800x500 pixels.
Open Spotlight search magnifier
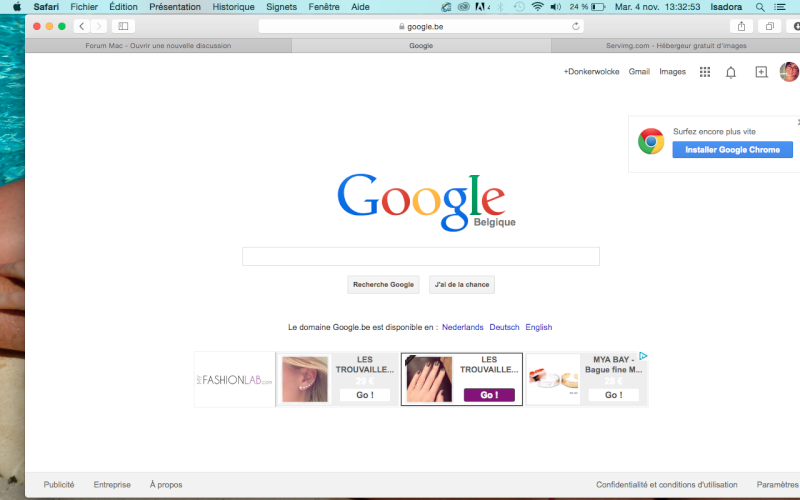click(x=760, y=7)
